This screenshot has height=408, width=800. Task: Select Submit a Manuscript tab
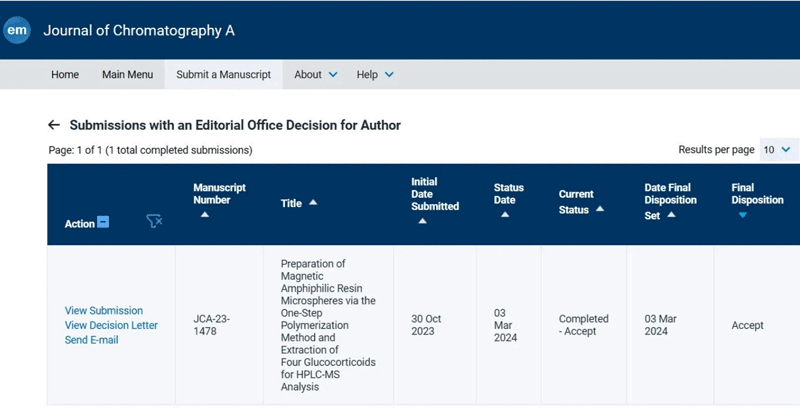click(x=223, y=74)
